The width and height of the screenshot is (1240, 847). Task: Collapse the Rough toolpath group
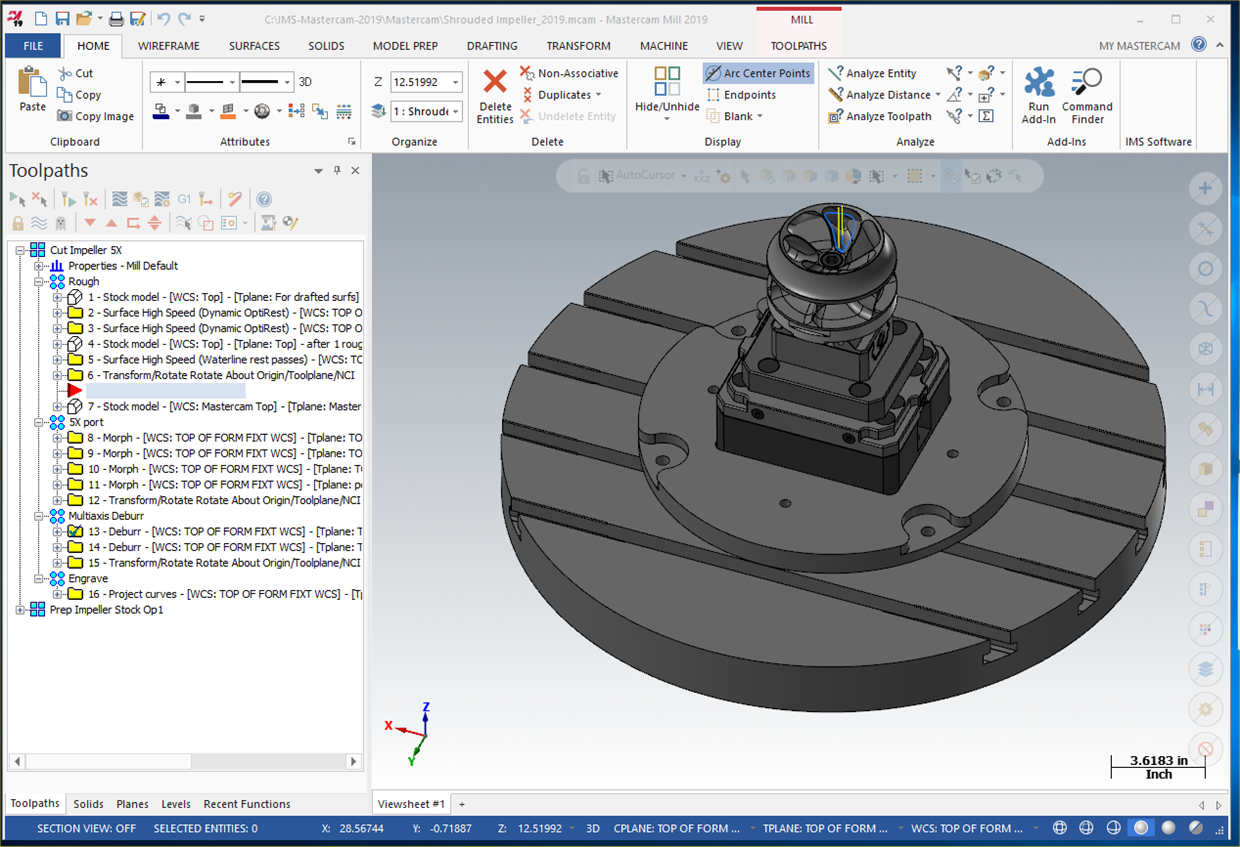(x=39, y=282)
